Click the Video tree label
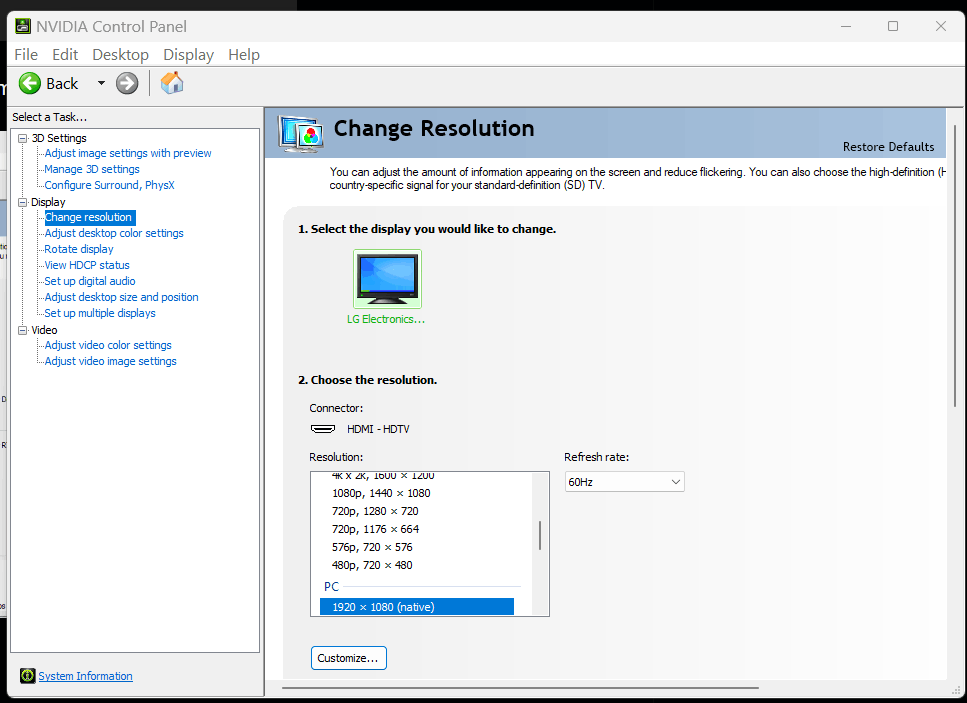Screen dimensions: 967x703 pyautogui.click(x=44, y=331)
